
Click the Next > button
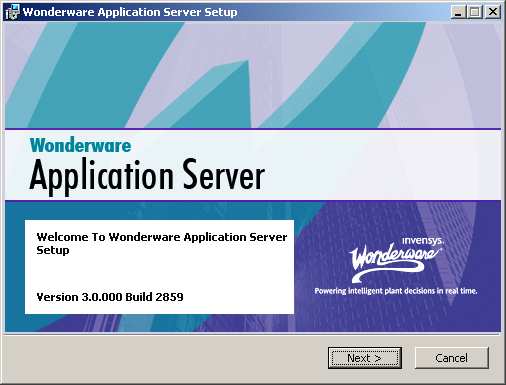365,358
